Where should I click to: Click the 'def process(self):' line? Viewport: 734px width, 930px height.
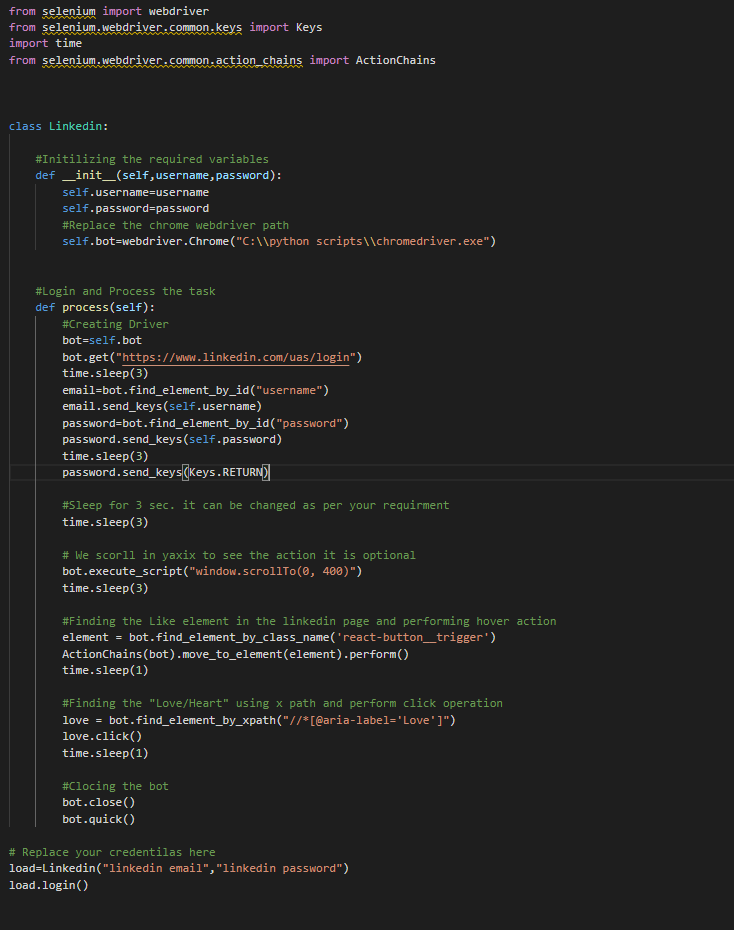95,307
